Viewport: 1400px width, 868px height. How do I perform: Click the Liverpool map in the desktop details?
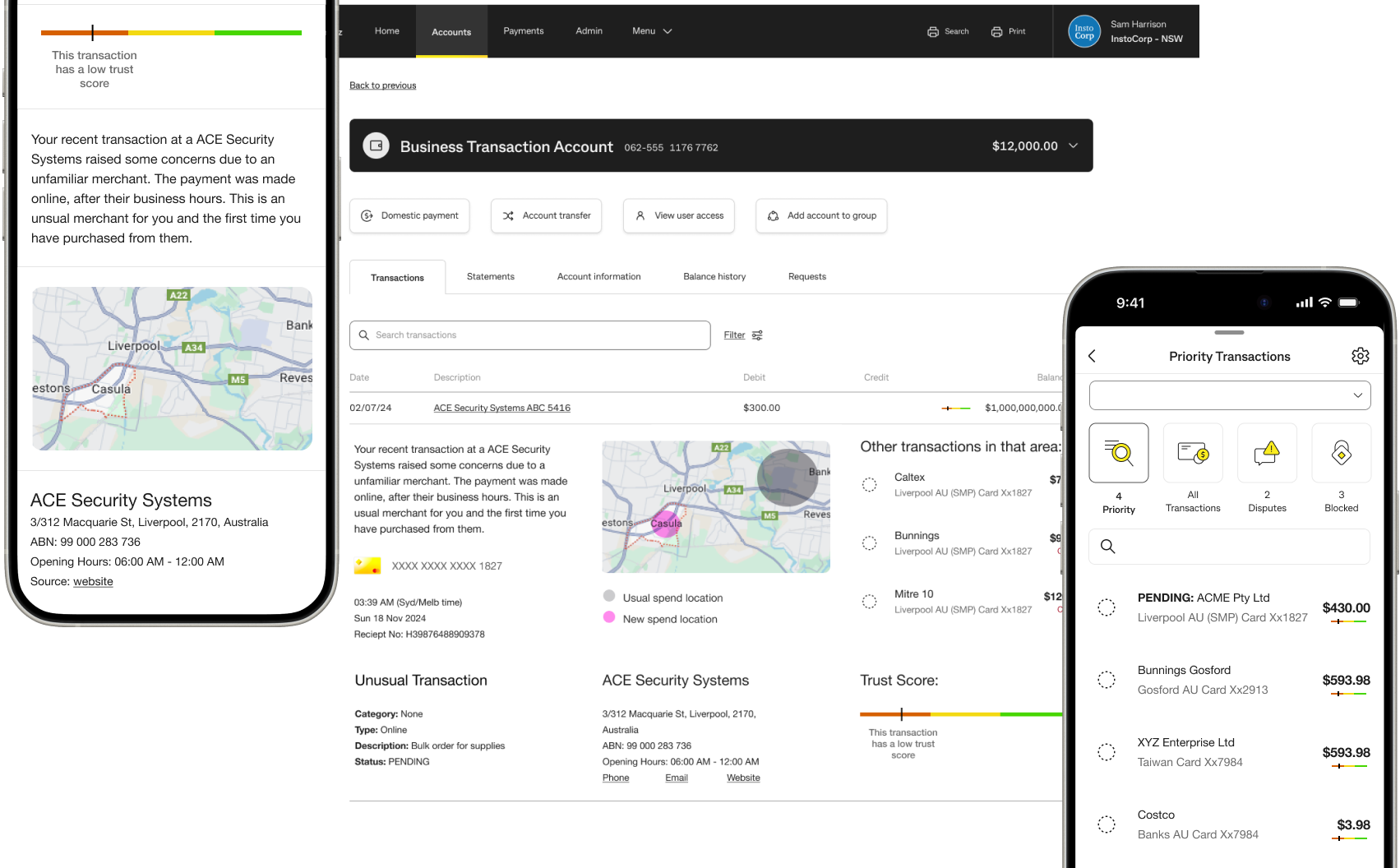(x=716, y=506)
